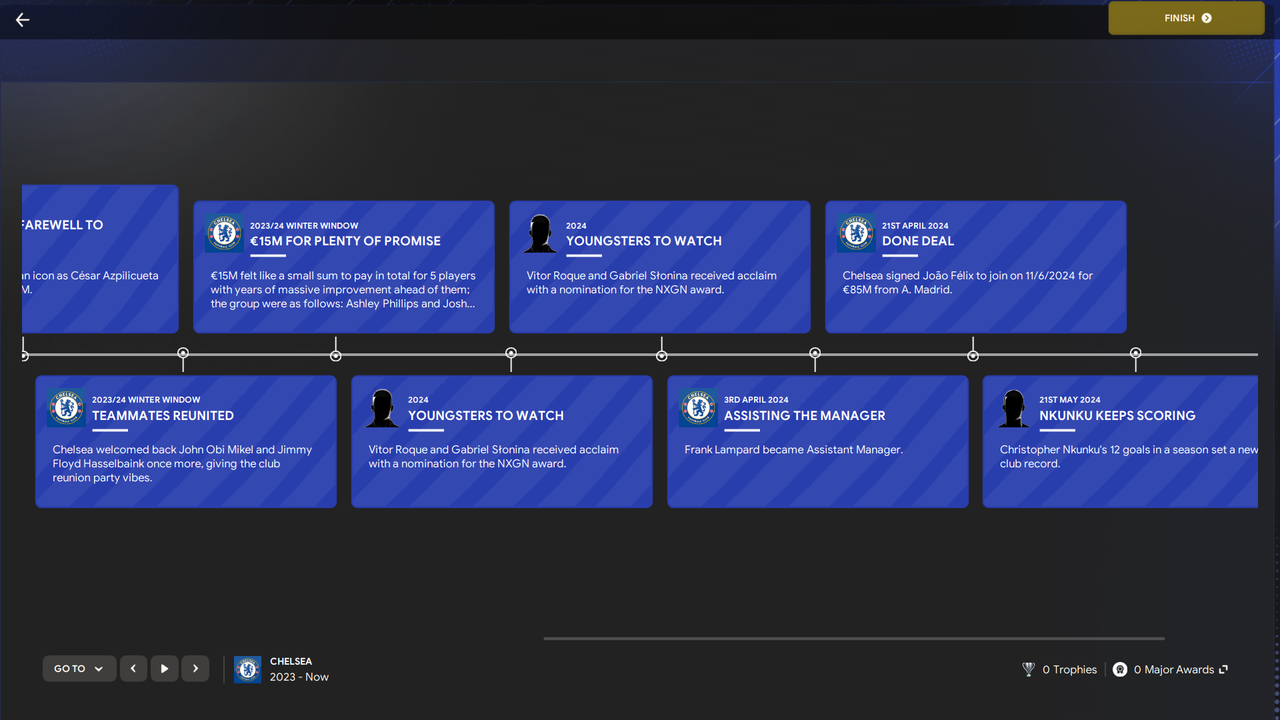The width and height of the screenshot is (1280, 720).
Task: Open the 'TEAMMATES REUNITED' event card
Action: 186,442
